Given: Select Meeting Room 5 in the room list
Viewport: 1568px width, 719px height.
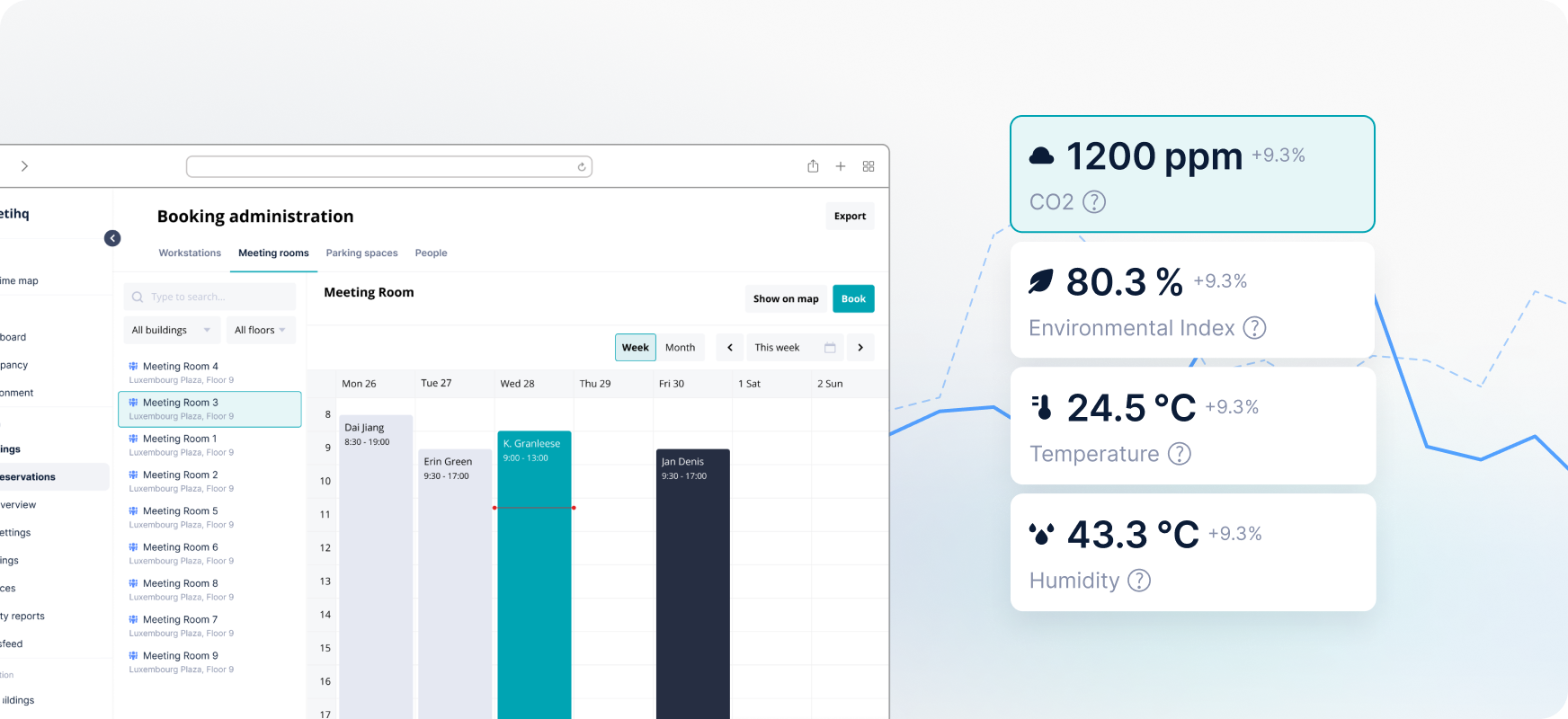Looking at the screenshot, I should 181,511.
